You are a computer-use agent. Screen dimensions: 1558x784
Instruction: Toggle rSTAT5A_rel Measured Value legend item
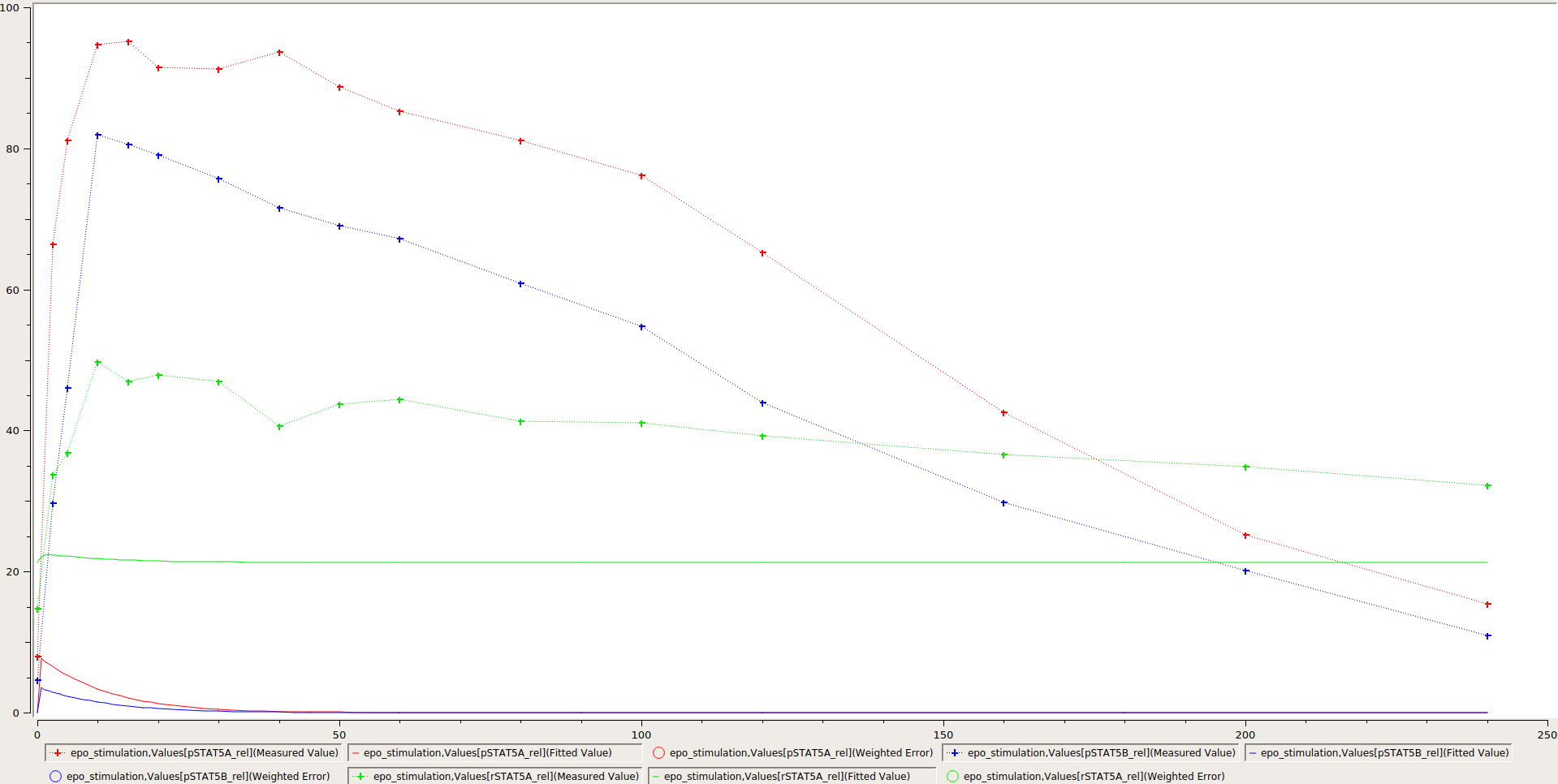coord(495,777)
